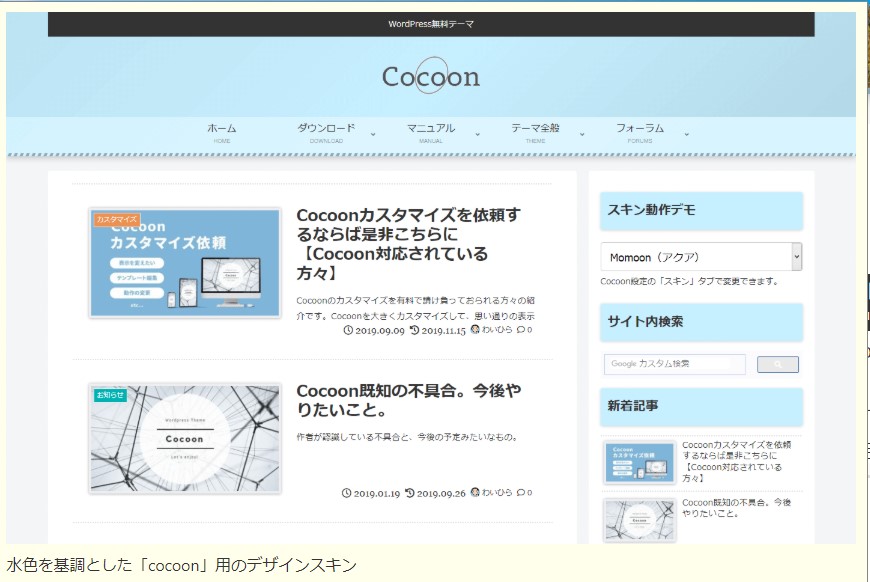Open the テーマ全般 menu item
This screenshot has height=582, width=870.
click(535, 133)
